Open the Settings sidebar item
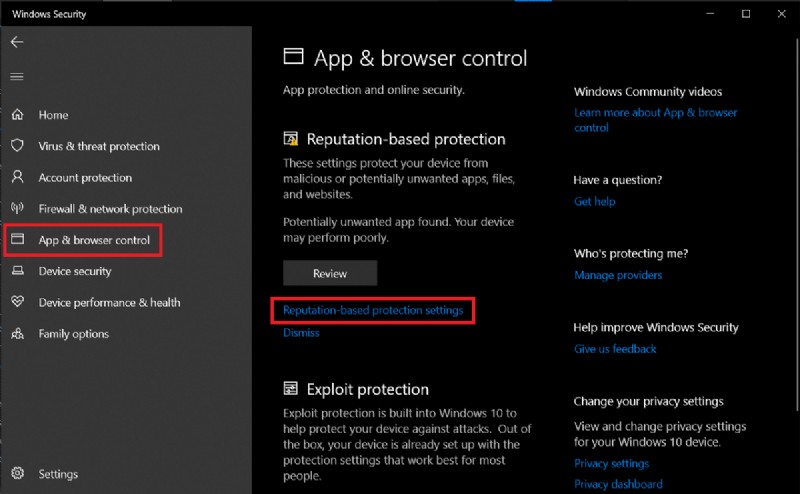The height and width of the screenshot is (494, 800). (x=58, y=473)
